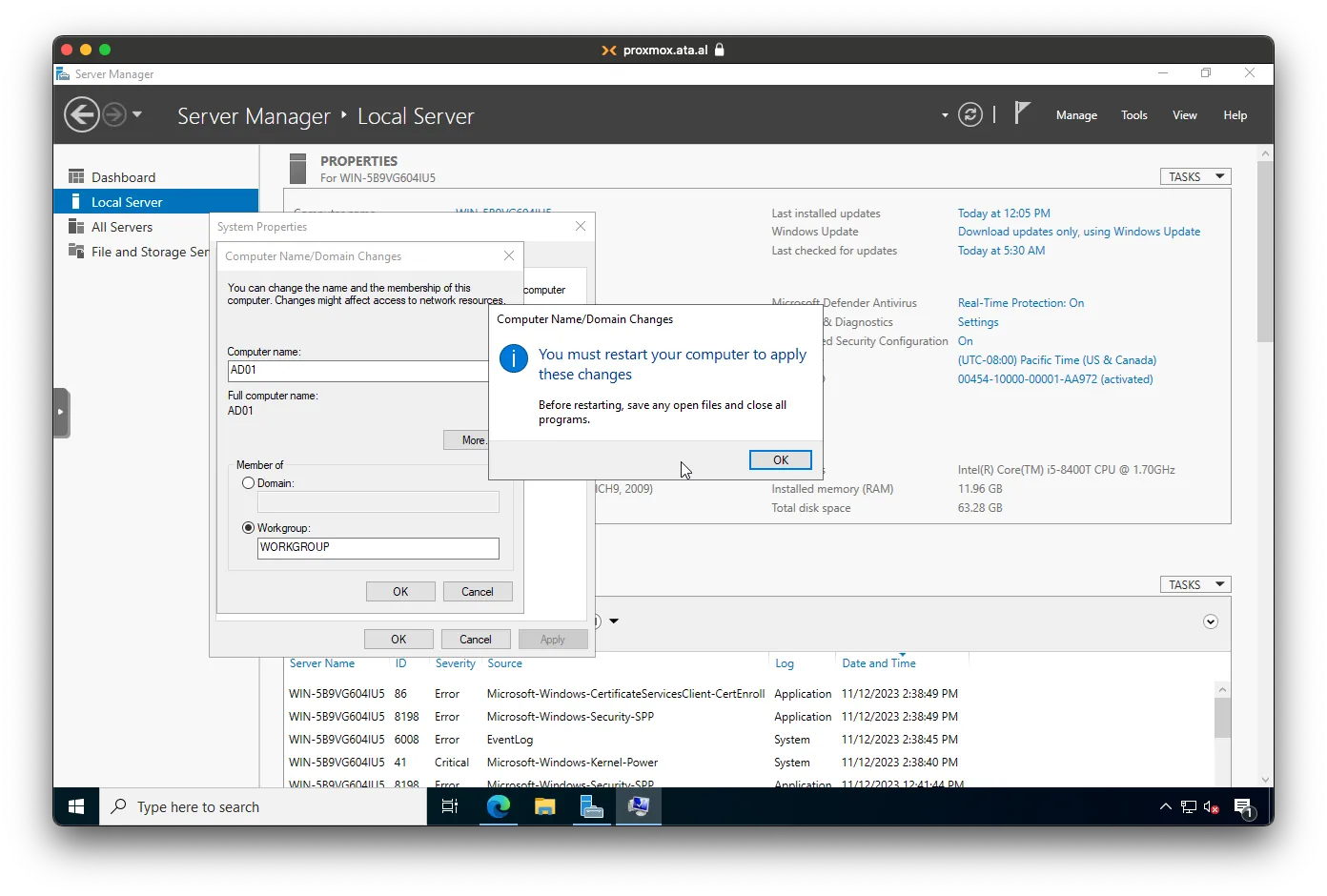Sort events by Log column
Image resolution: width=1327 pixels, height=896 pixels.
[785, 663]
